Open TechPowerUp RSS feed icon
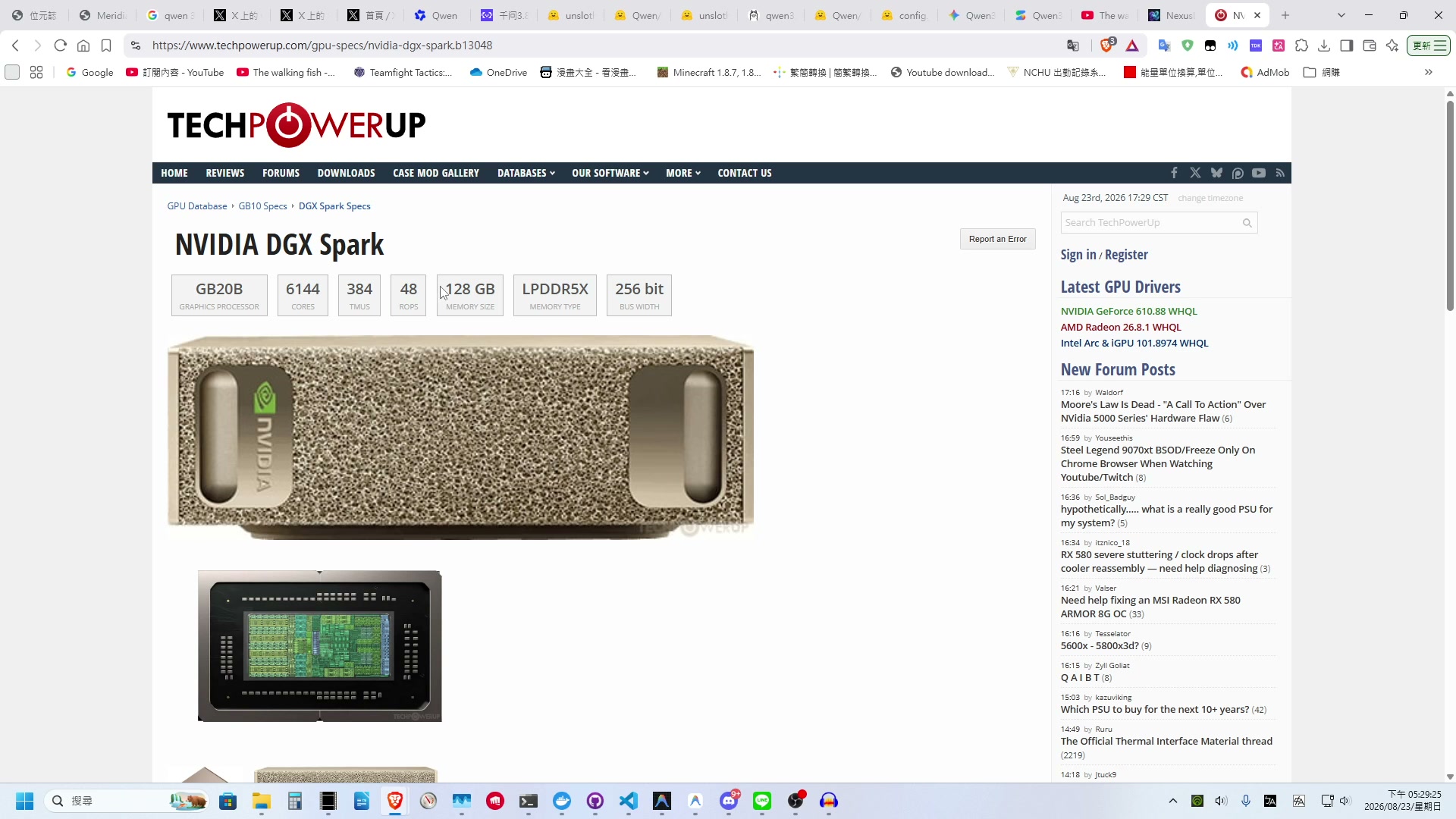 pyautogui.click(x=1280, y=173)
